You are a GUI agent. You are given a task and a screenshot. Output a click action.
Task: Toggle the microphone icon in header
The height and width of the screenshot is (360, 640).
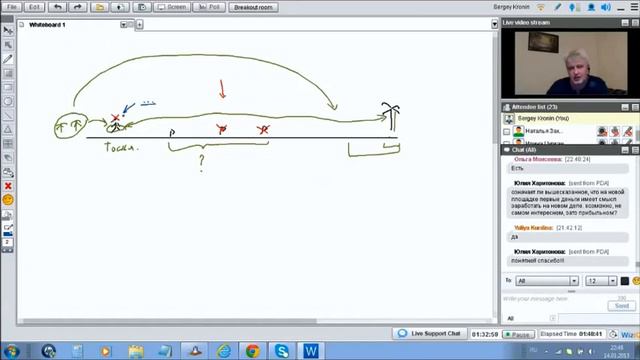coord(572,7)
